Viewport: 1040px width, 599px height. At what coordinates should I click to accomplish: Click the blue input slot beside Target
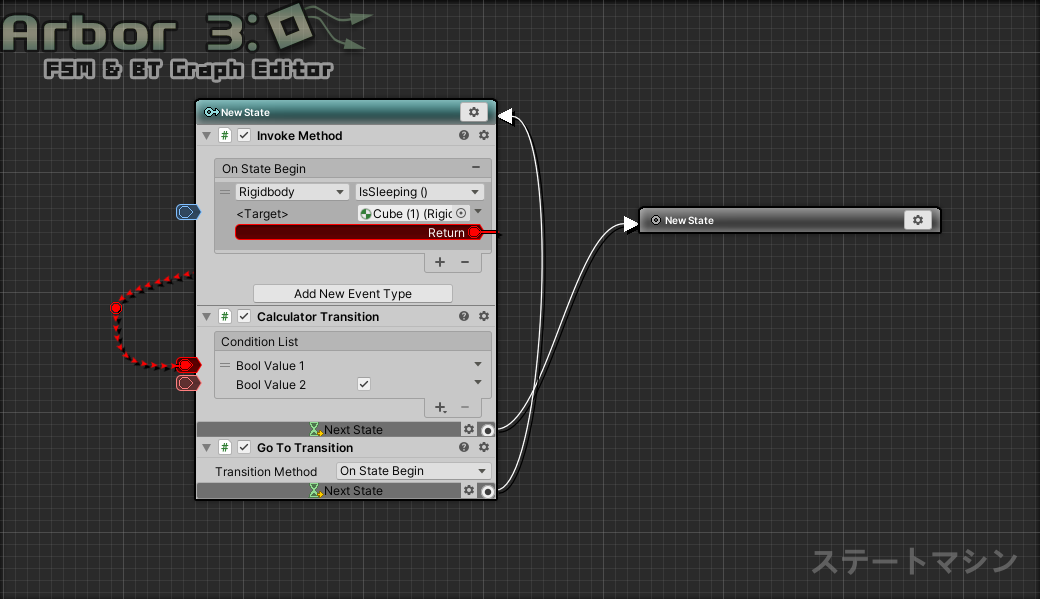pyautogui.click(x=186, y=212)
